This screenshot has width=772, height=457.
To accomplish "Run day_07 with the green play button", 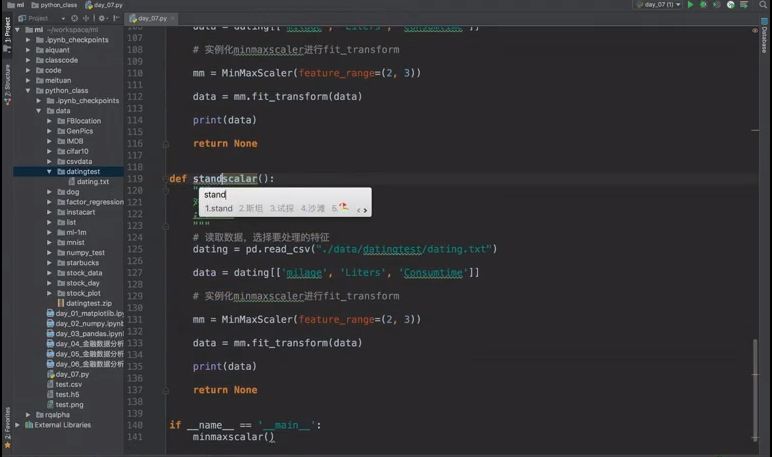I will click(690, 5).
